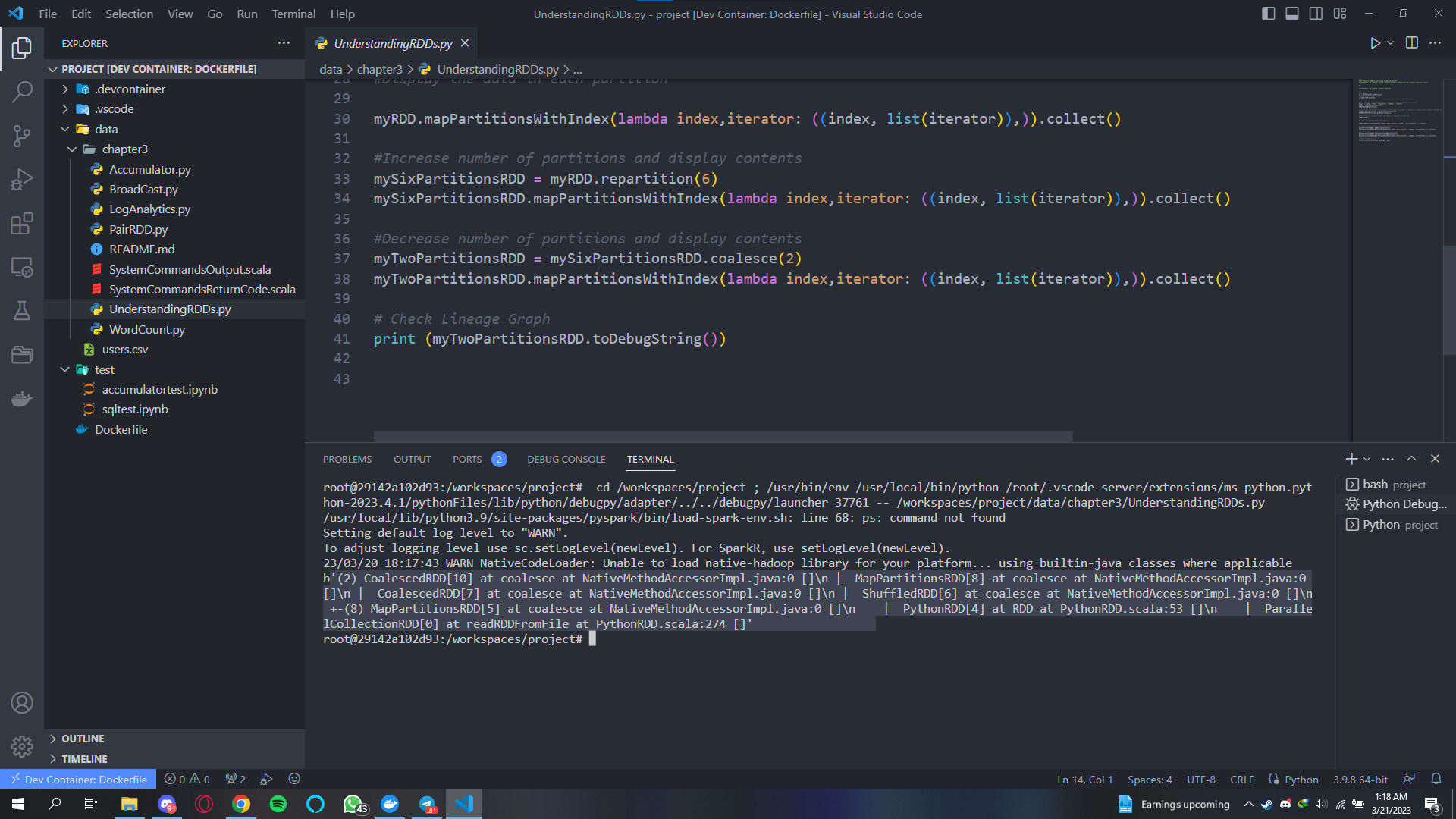Toggle secondary side bar visibility
Viewport: 1456px width, 819px height.
pos(1316,14)
